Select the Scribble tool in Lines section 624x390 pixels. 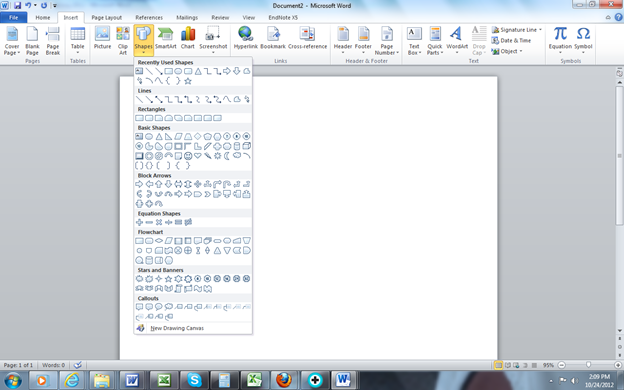(x=246, y=99)
